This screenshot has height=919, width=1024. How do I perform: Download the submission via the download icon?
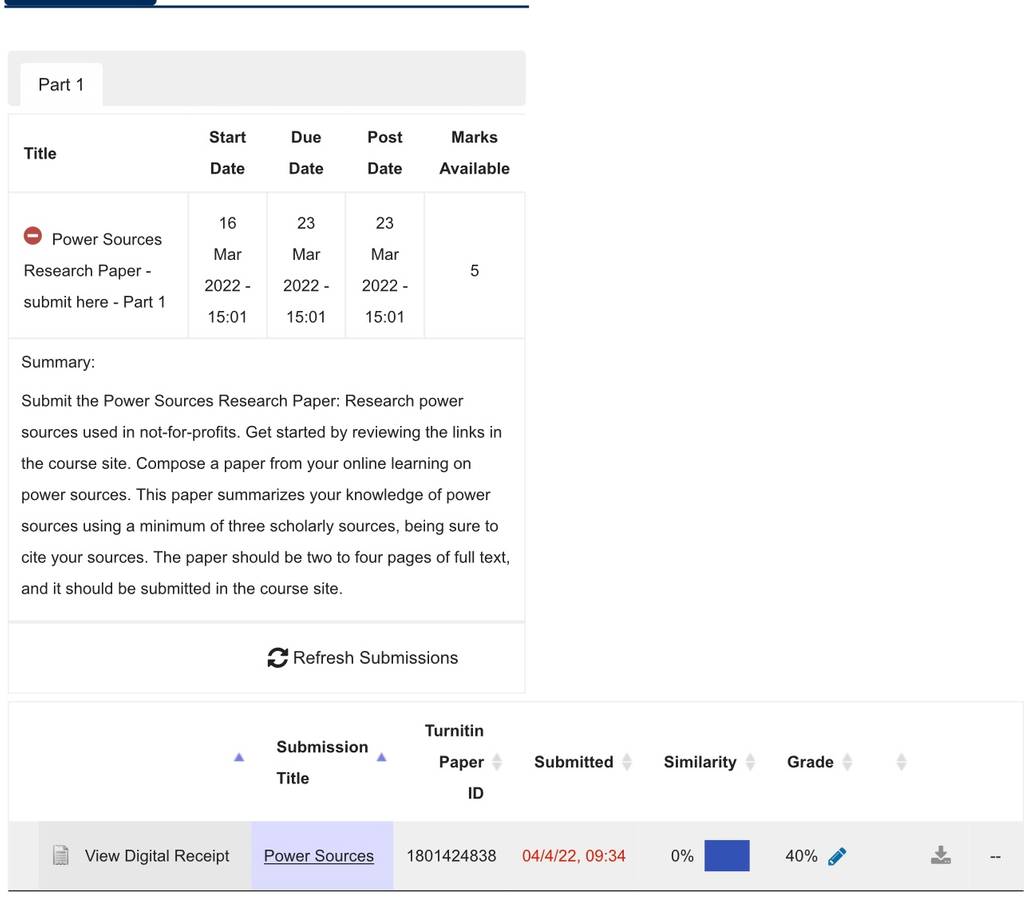(940, 855)
